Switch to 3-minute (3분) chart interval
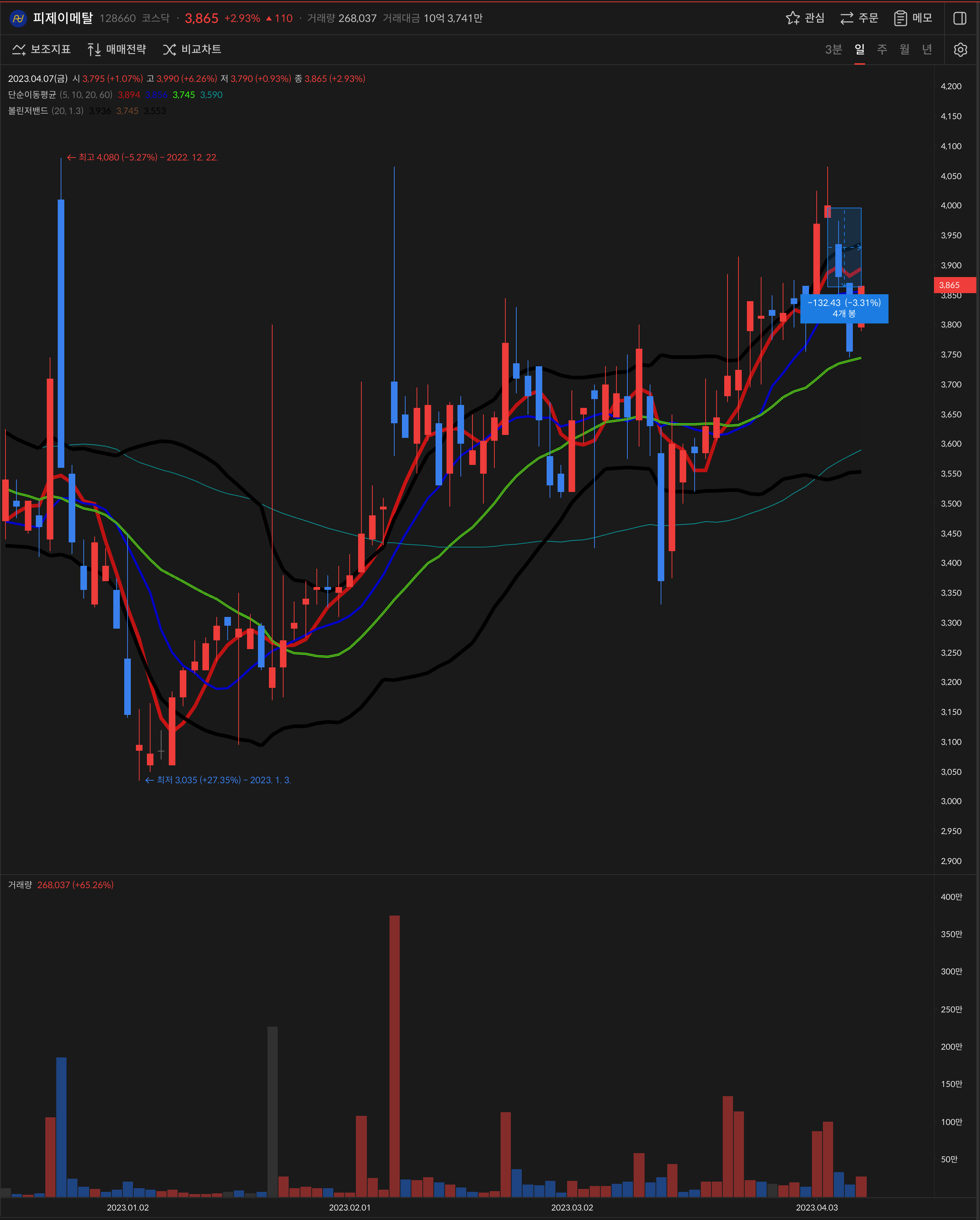The height and width of the screenshot is (1220, 980). pyautogui.click(x=833, y=50)
